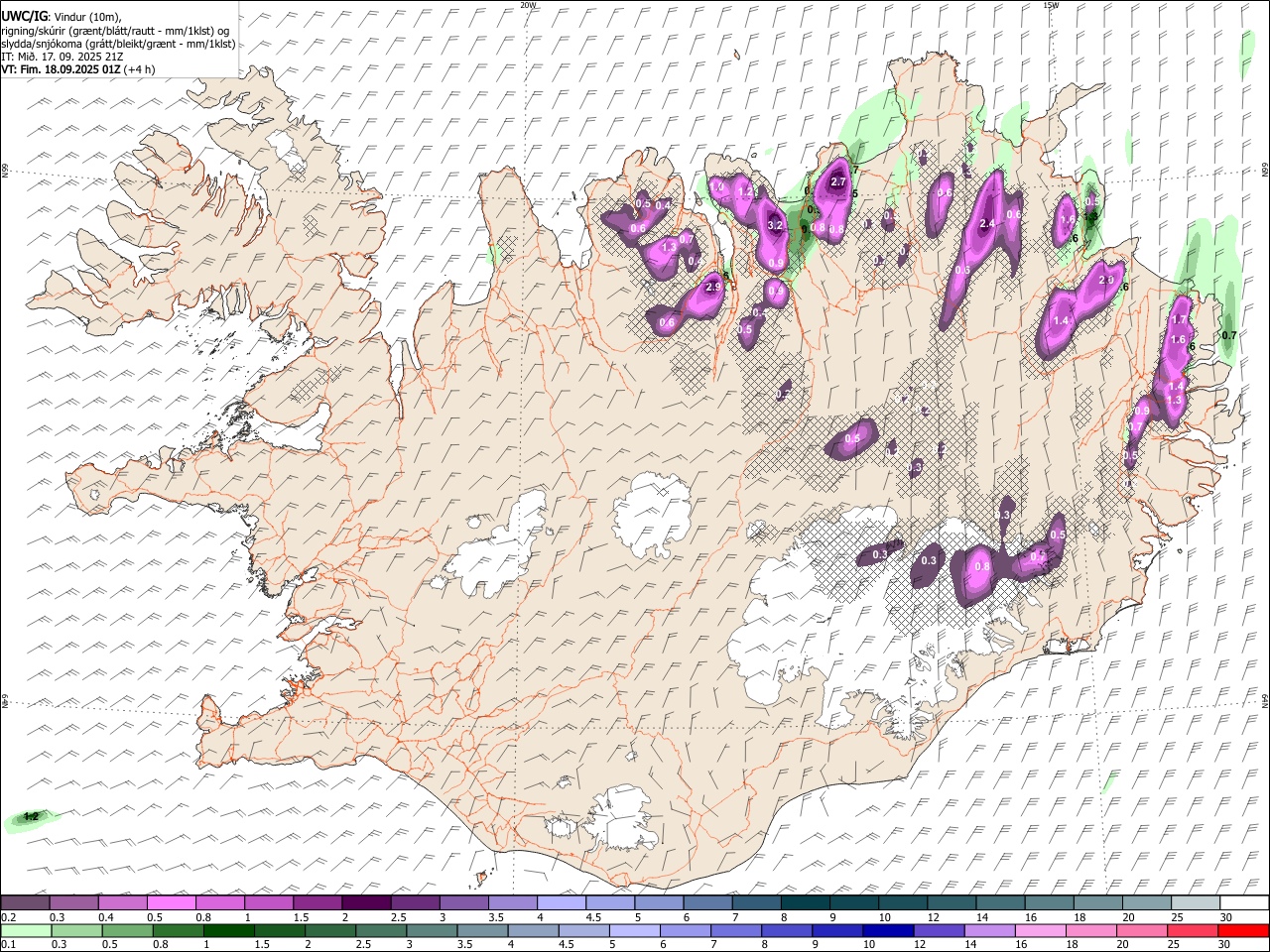1270x952 pixels.
Task: Select the 4–4.5 lavender snow scale swatch
Action: pos(560,903)
